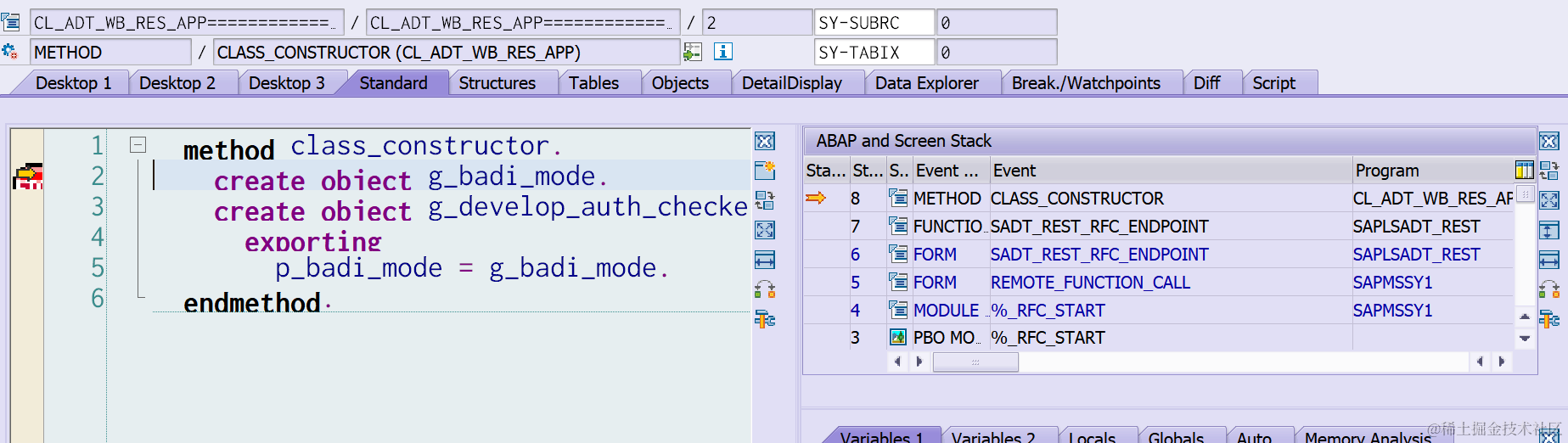This screenshot has width=1568, height=443.
Task: Click the gear icon left of METHOD field
Action: (10, 52)
